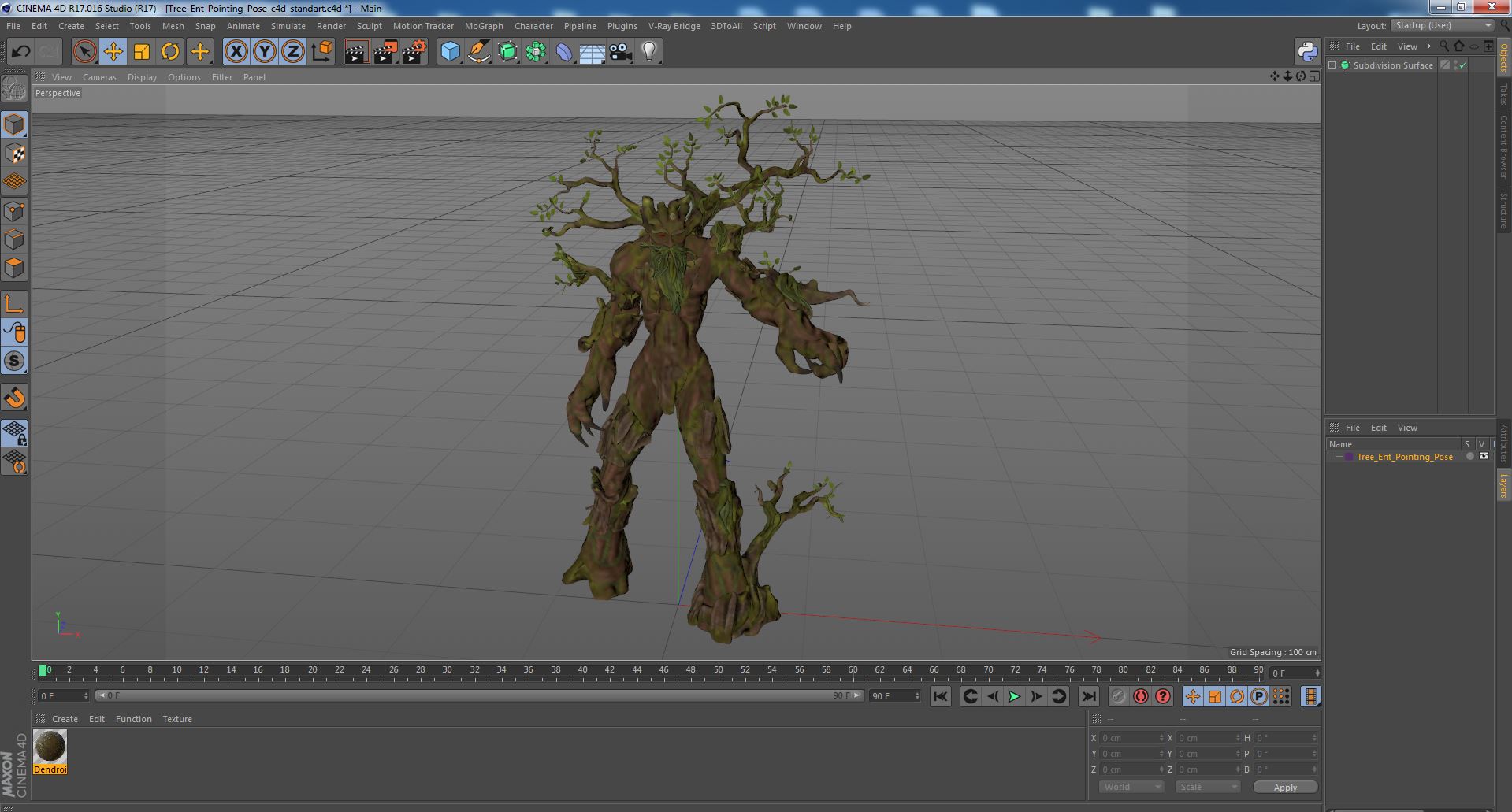Click Render to Picture Viewer icon
The width and height of the screenshot is (1512, 812).
[385, 52]
